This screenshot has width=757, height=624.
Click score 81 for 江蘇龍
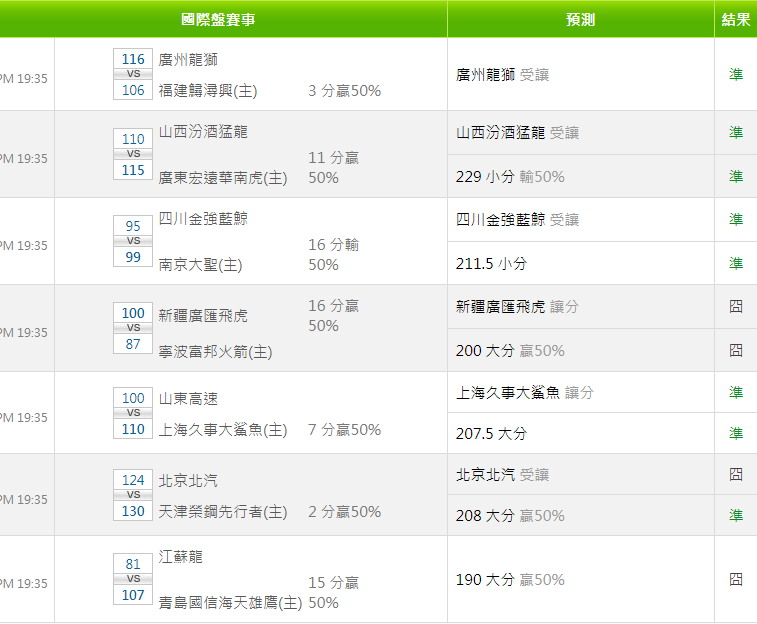click(133, 564)
